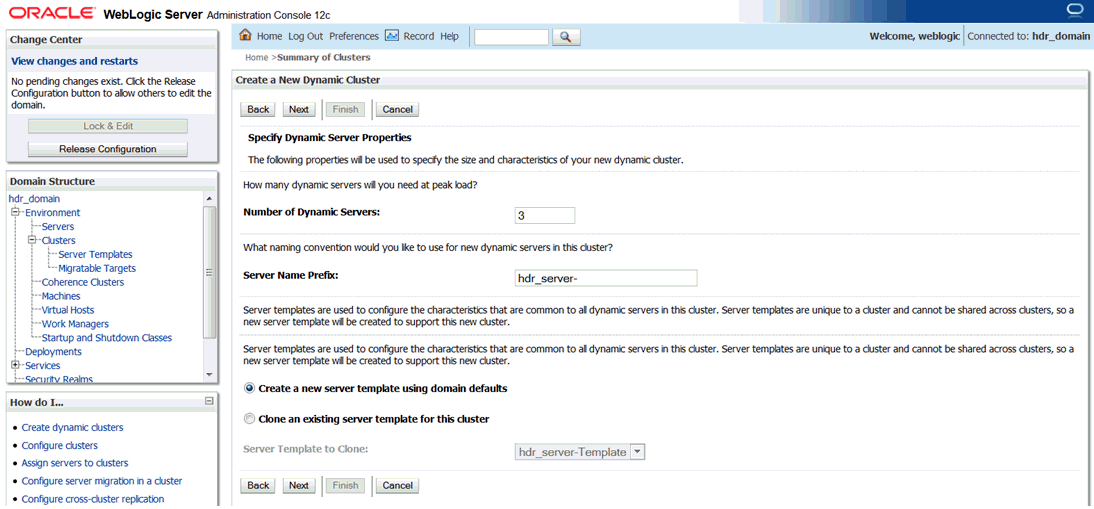Click the Oracle logo in the header
Screen dimensions: 1094x509
pyautogui.click(x=53, y=13)
